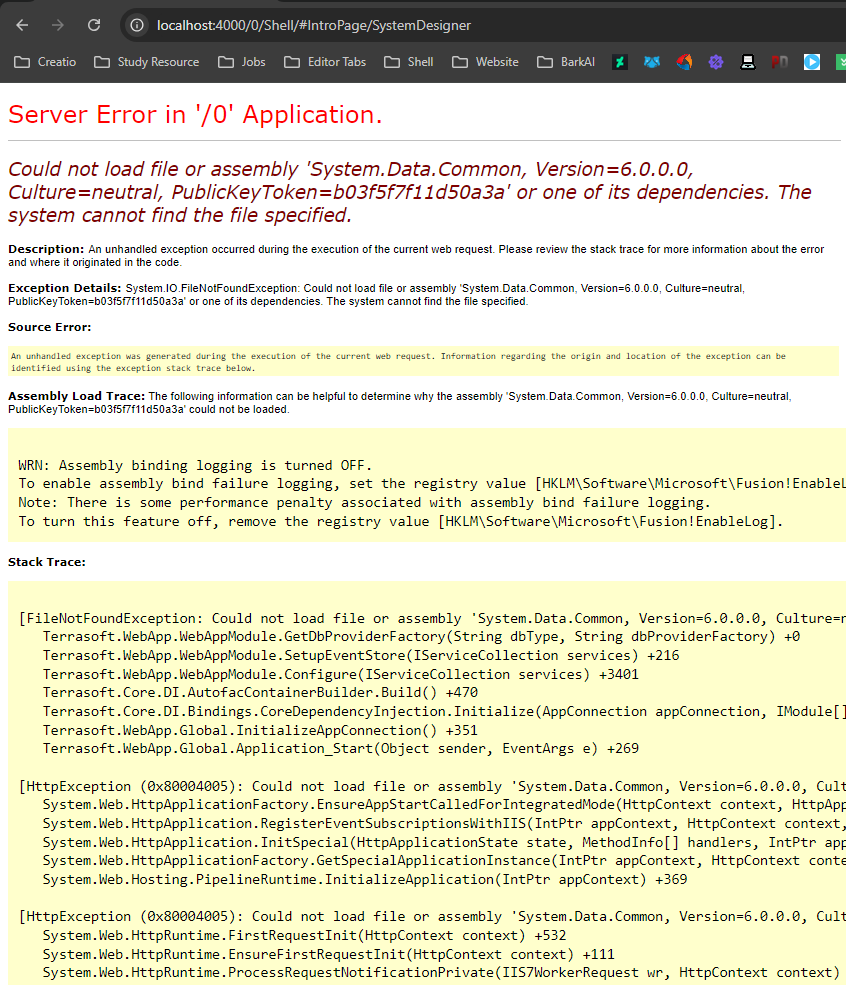Click the 'To turn this feature off' line

pyautogui.click(x=401, y=521)
